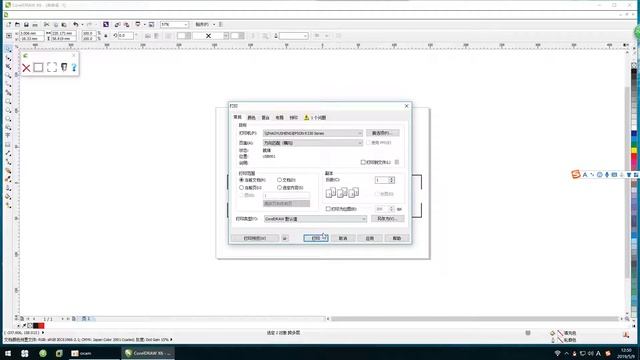Expand the arrow beside the Undo icon
This screenshot has width=640, height=360.
click(82, 24)
